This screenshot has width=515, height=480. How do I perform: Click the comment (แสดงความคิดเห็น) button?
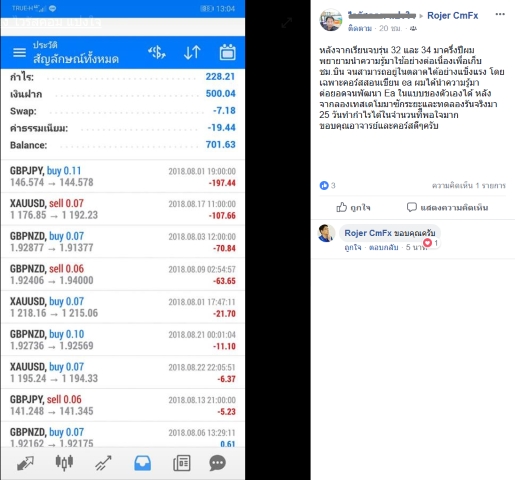[x=447, y=208]
